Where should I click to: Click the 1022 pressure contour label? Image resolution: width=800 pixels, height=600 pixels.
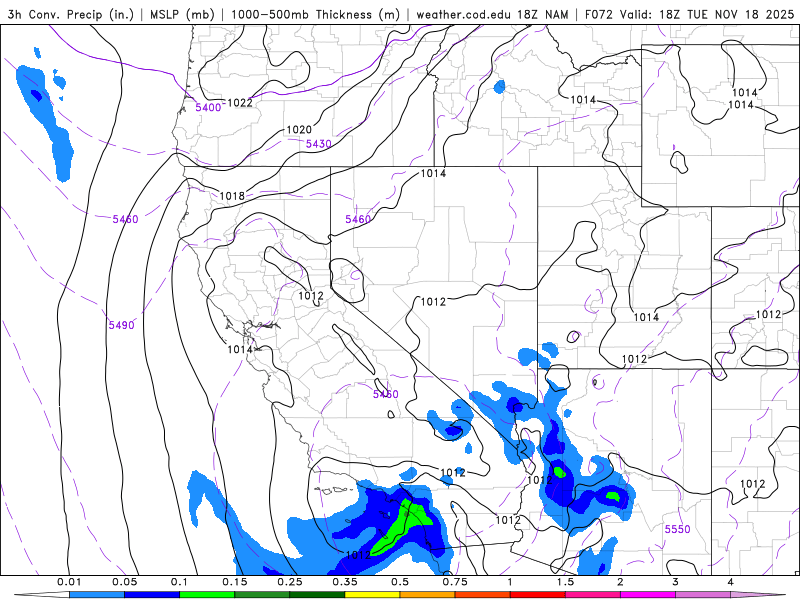(240, 103)
